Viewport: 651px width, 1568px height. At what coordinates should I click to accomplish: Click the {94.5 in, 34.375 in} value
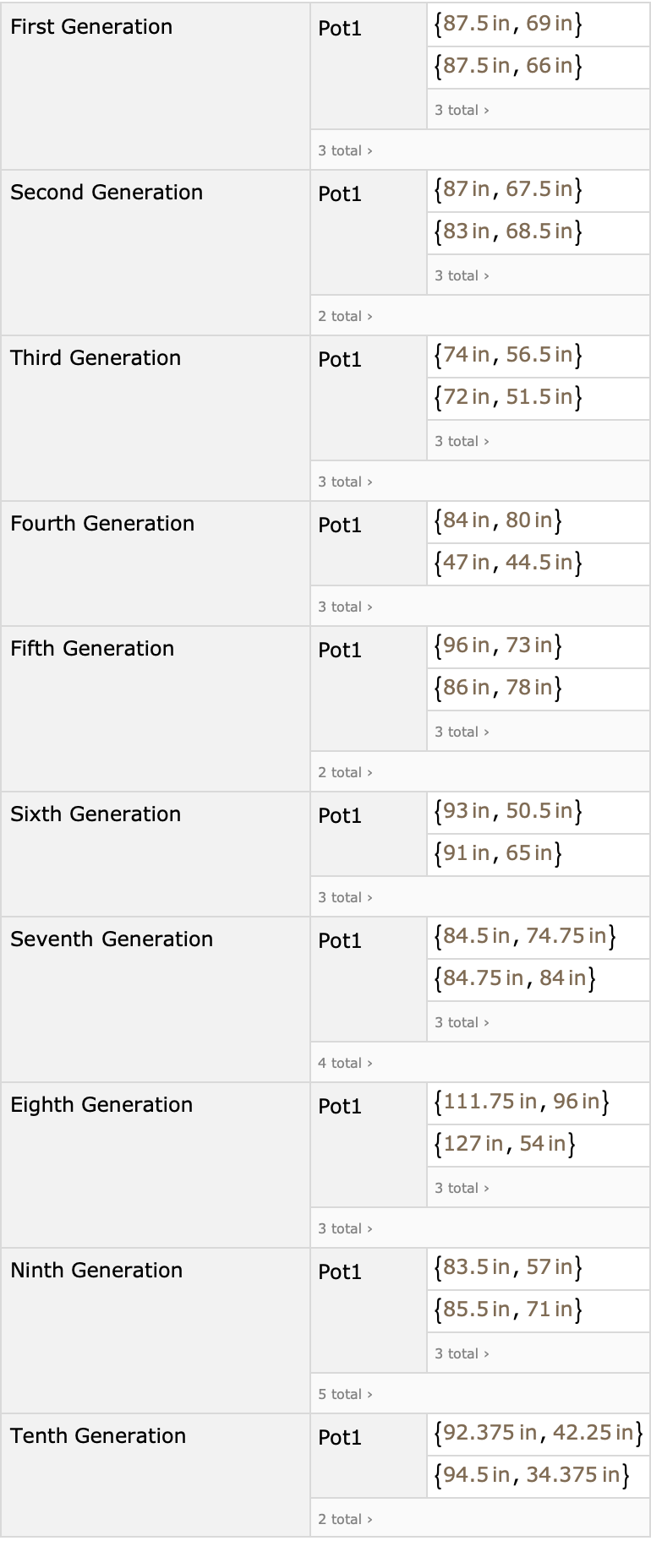tap(531, 1475)
